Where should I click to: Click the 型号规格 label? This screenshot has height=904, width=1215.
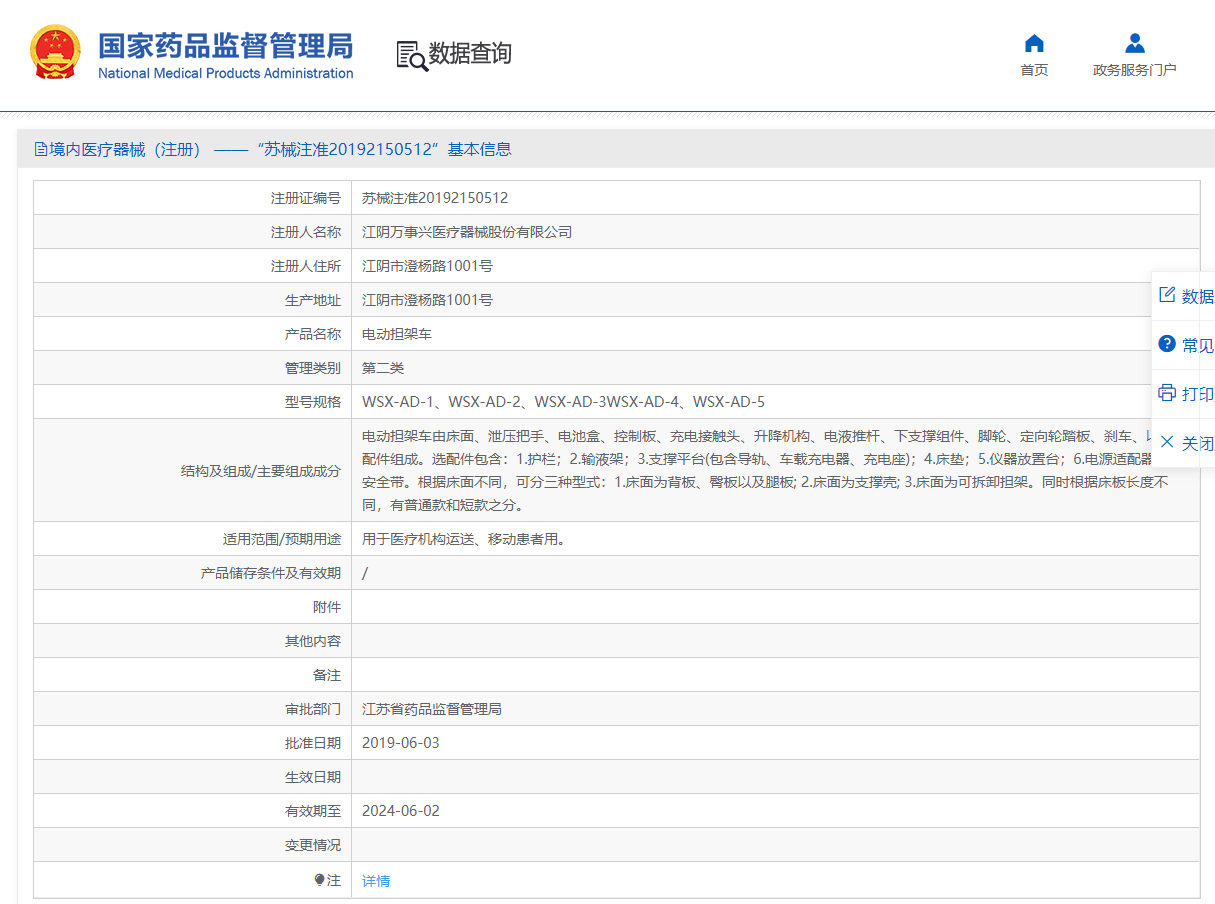click(313, 402)
